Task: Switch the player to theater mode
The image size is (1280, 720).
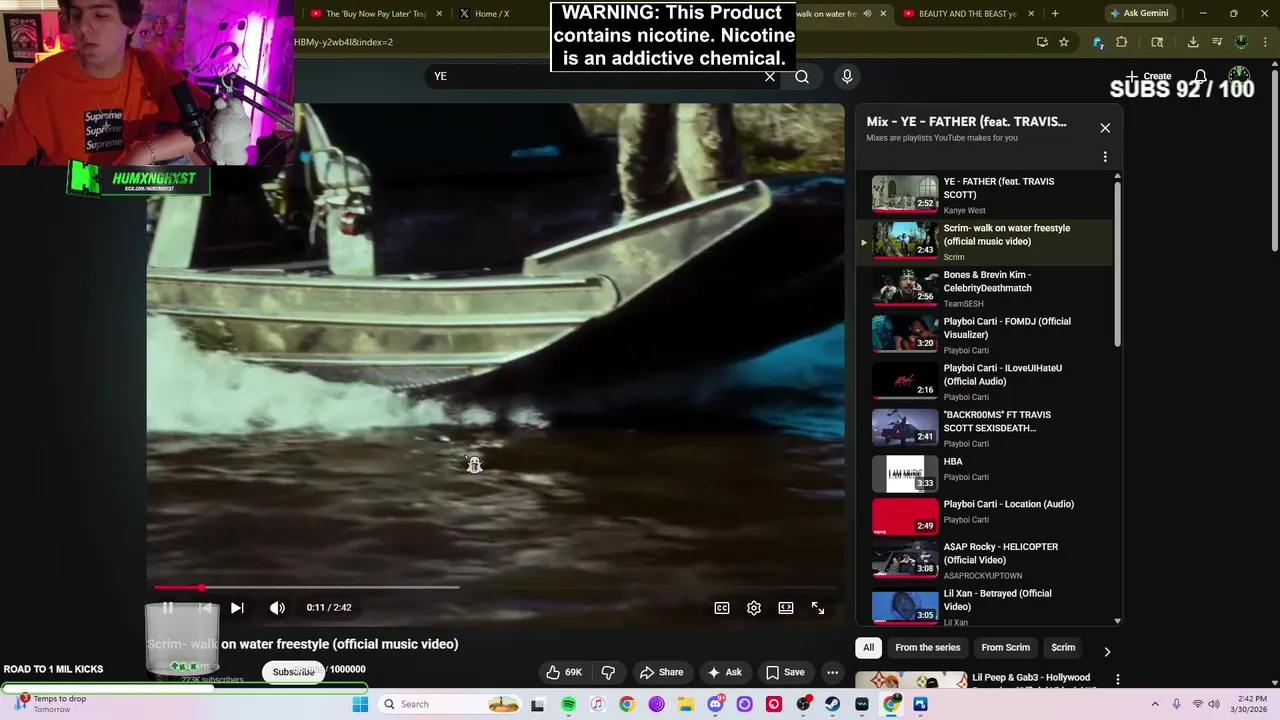Action: point(786,608)
